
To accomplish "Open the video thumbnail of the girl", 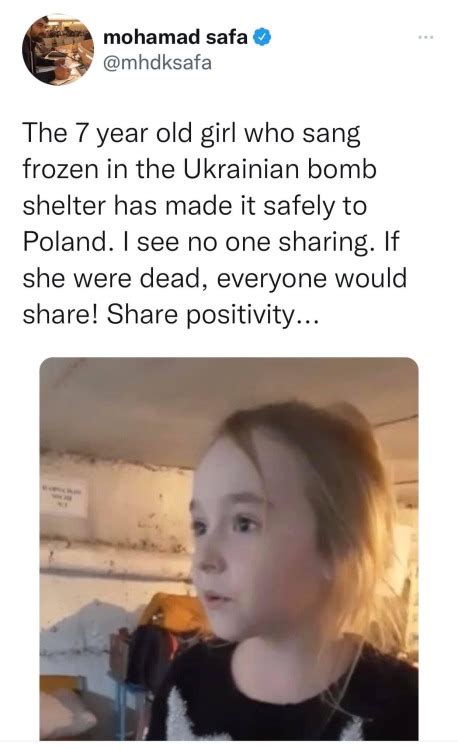I will tap(229, 549).
